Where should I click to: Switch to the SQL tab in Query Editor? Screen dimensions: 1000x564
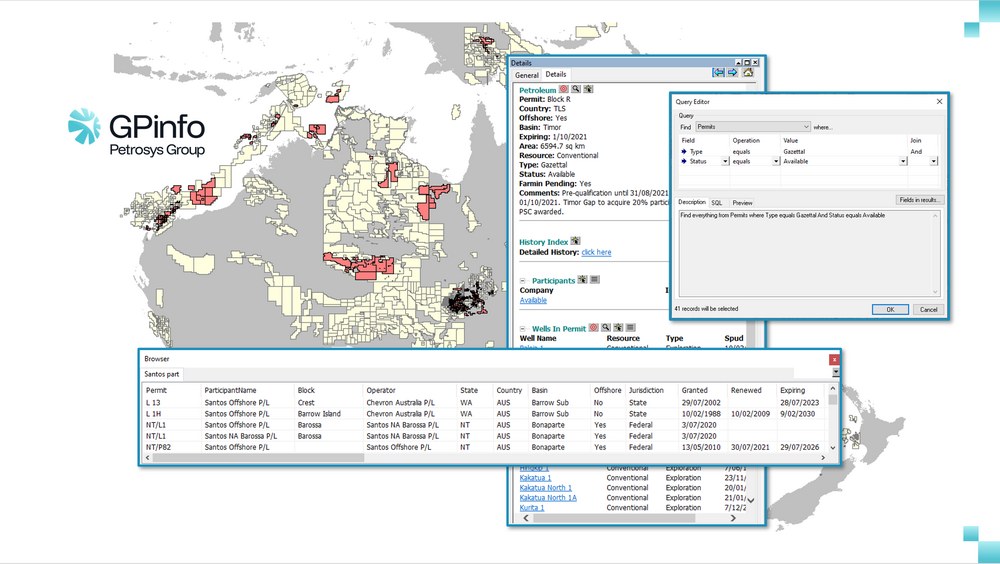coord(717,202)
